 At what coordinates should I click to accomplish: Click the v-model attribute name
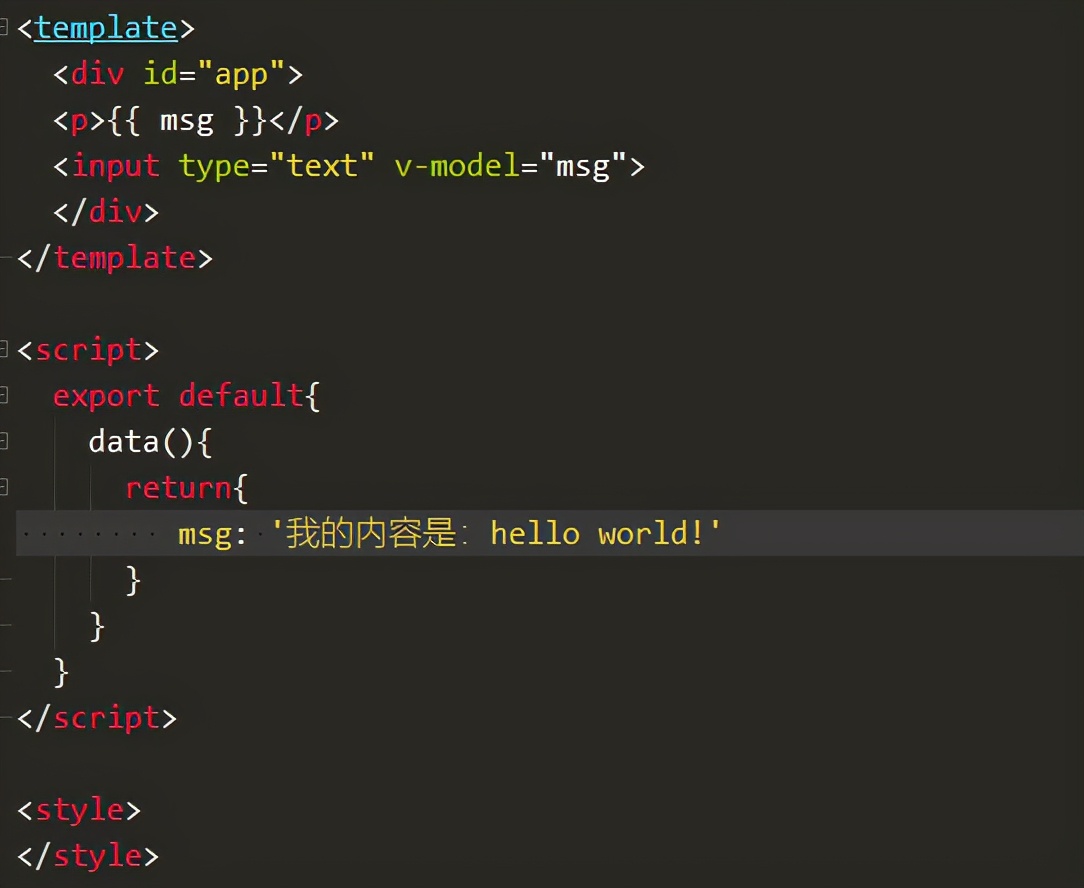coord(457,166)
